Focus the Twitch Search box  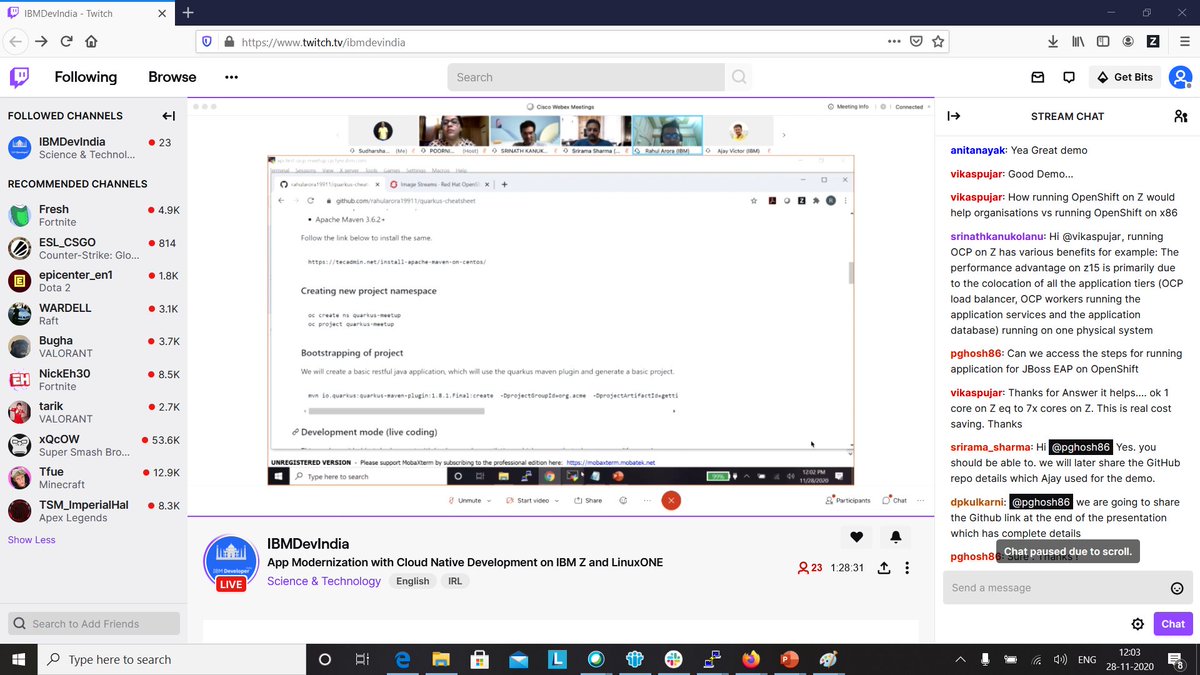click(x=586, y=77)
